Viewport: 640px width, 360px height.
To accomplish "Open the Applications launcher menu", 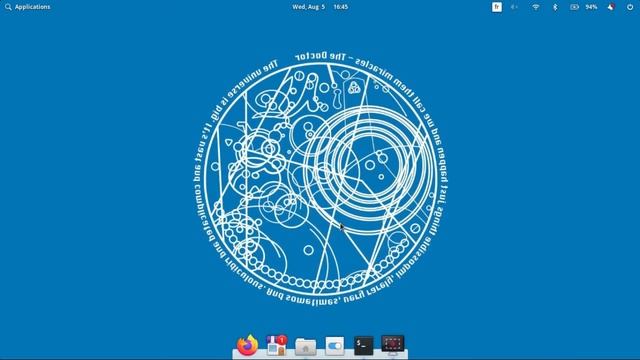I will (x=27, y=7).
